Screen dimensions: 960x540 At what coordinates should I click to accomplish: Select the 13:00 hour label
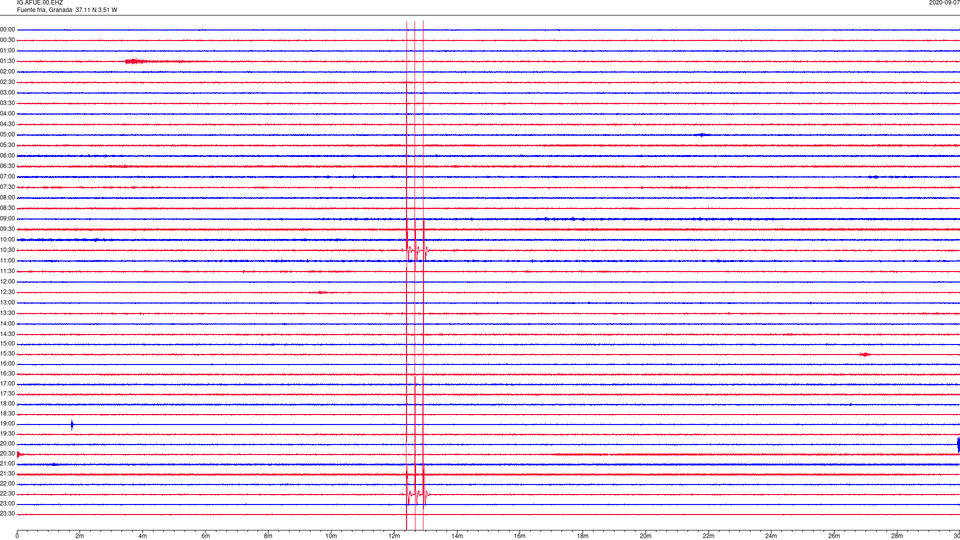click(7, 302)
